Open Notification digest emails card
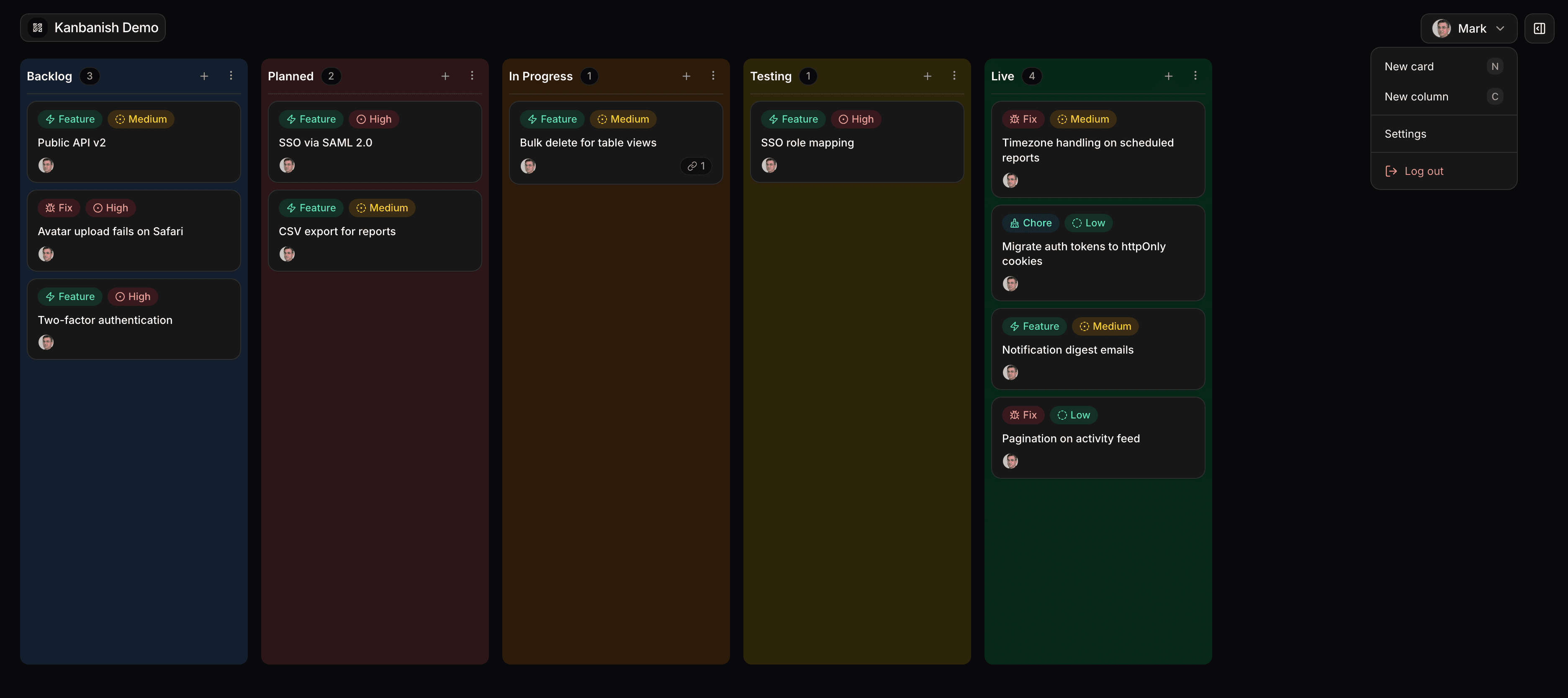 [1098, 349]
